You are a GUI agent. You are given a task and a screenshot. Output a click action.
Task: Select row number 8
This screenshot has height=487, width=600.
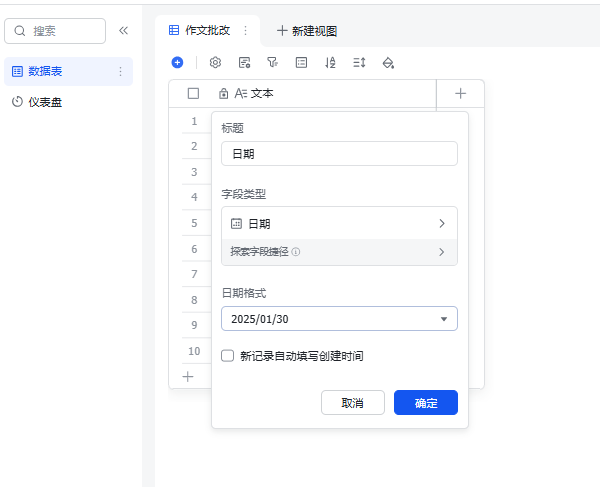(x=194, y=300)
